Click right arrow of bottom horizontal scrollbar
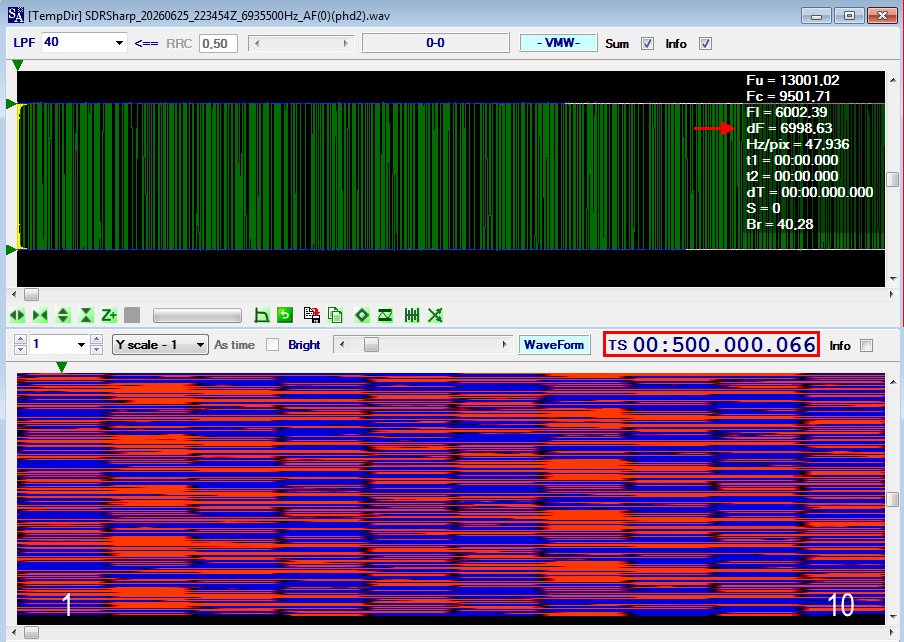904x642 pixels. tap(891, 633)
